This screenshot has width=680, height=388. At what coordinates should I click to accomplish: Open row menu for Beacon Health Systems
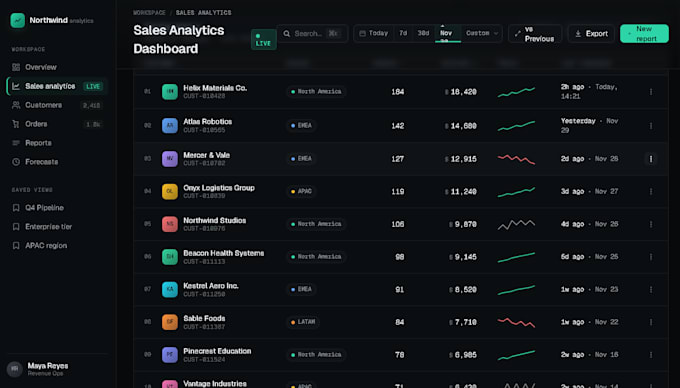(x=651, y=257)
